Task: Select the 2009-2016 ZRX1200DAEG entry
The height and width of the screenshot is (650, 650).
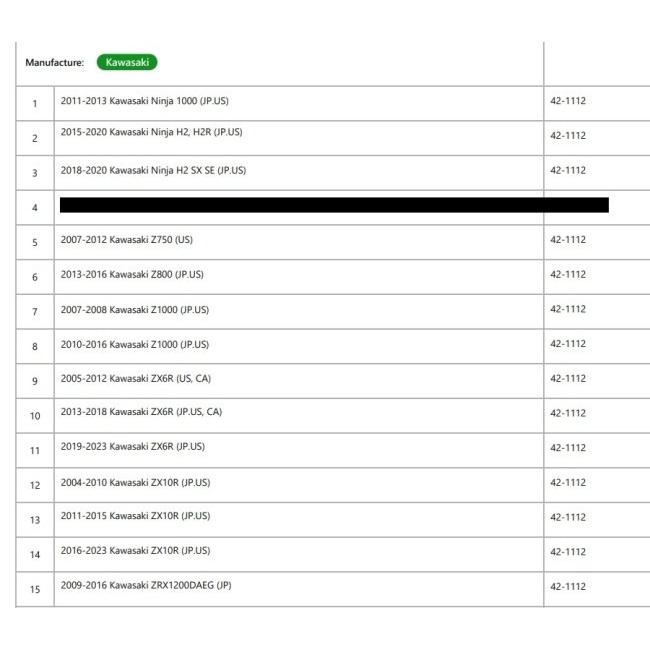Action: coord(146,585)
